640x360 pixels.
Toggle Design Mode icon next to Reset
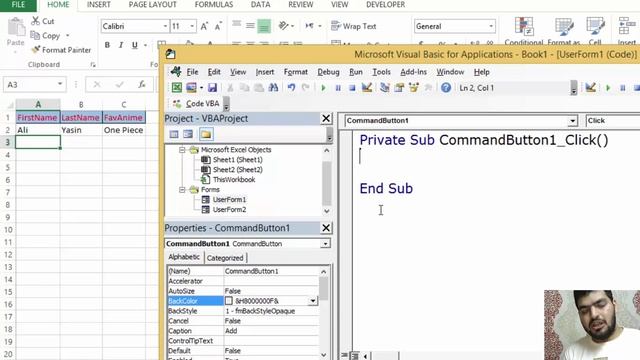[x=367, y=87]
